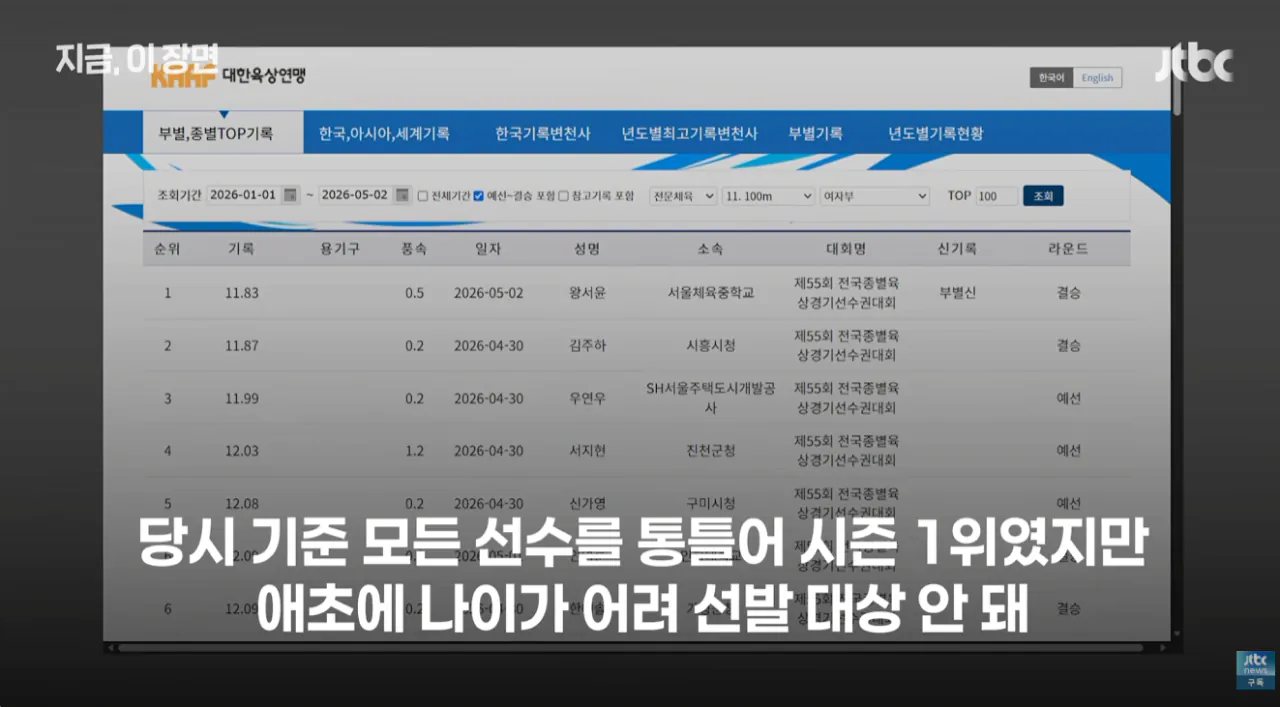Click the 12.03 record cell
Image resolution: width=1280 pixels, height=707 pixels.
pos(241,451)
